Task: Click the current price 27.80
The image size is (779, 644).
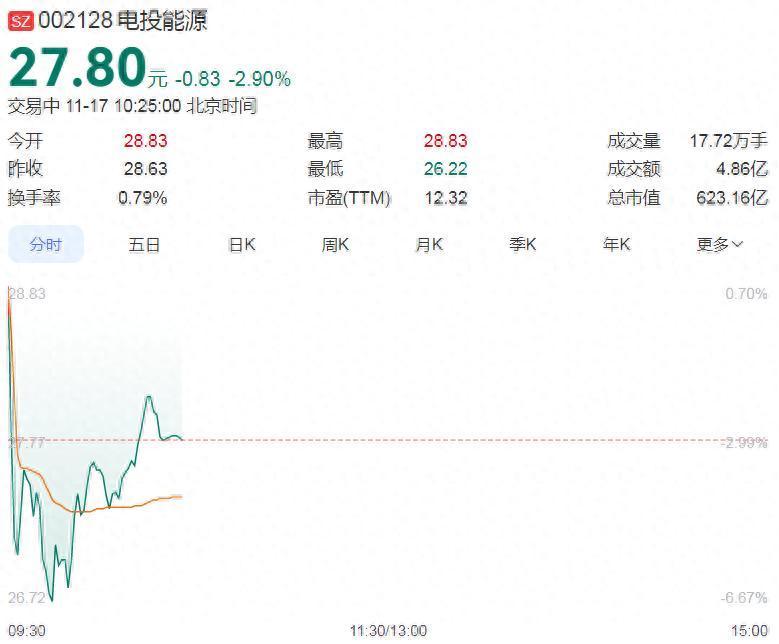Action: (78, 68)
